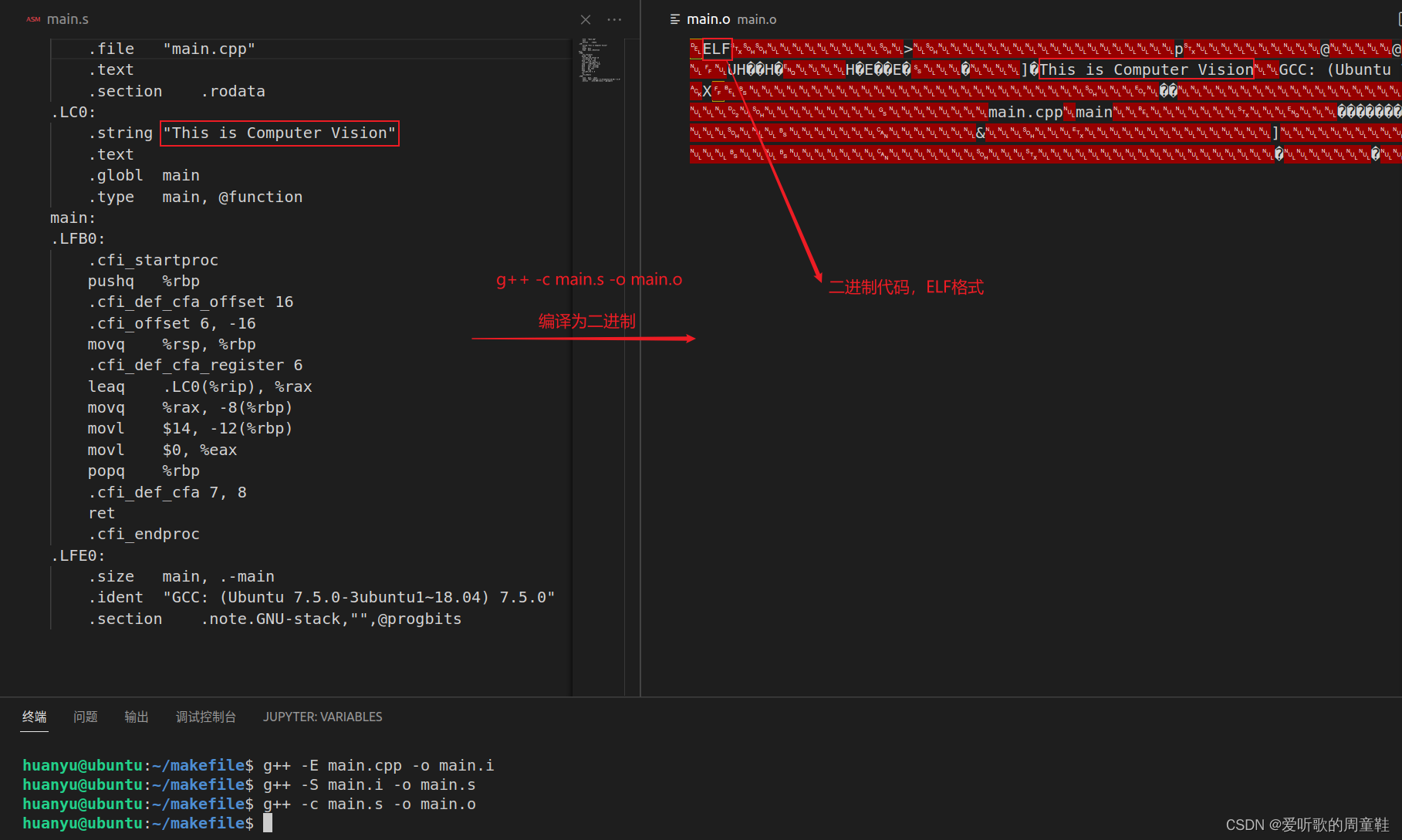This screenshot has width=1402, height=840.
Task: Click the .section .note.GNU-stack line
Action: point(275,619)
